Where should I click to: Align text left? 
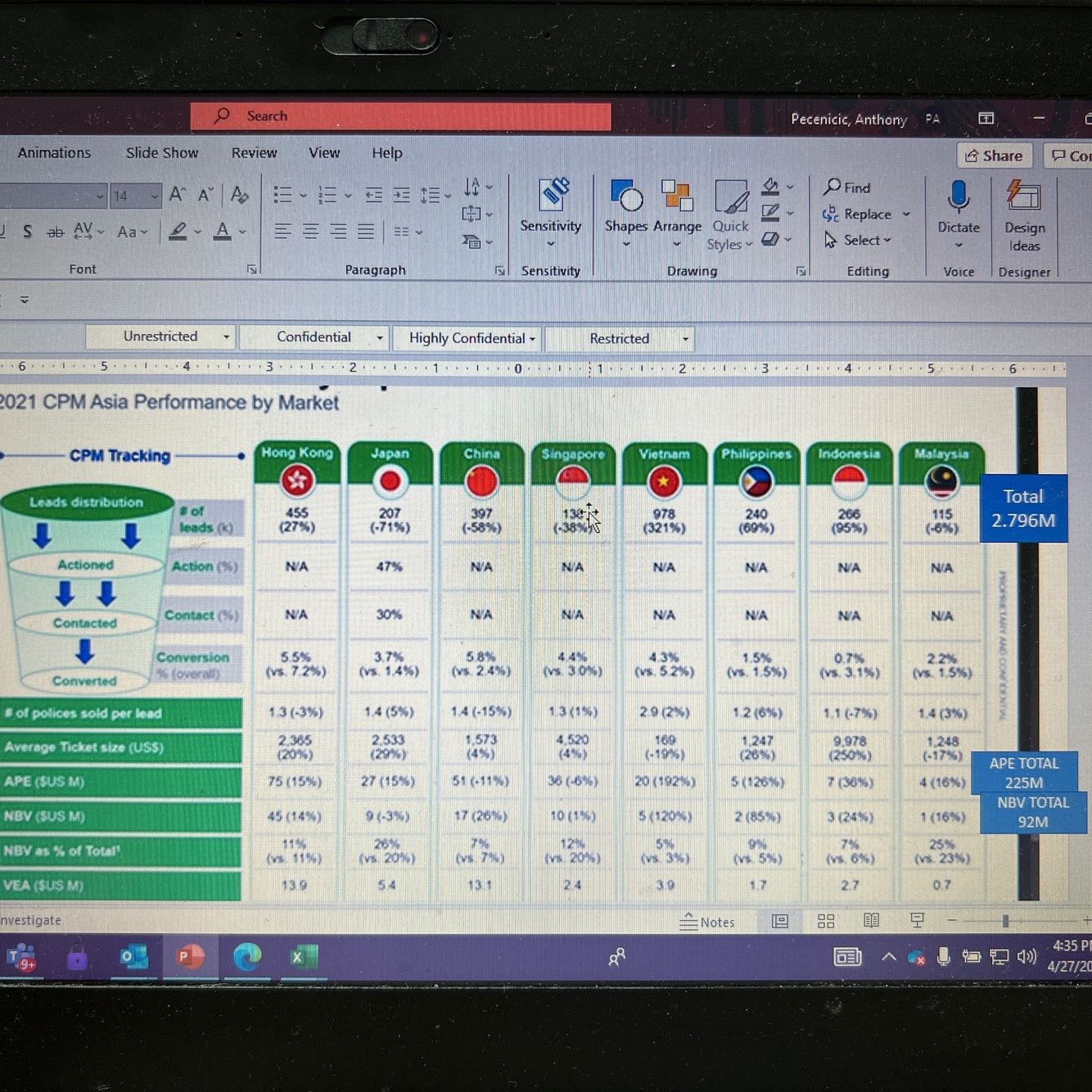[282, 232]
